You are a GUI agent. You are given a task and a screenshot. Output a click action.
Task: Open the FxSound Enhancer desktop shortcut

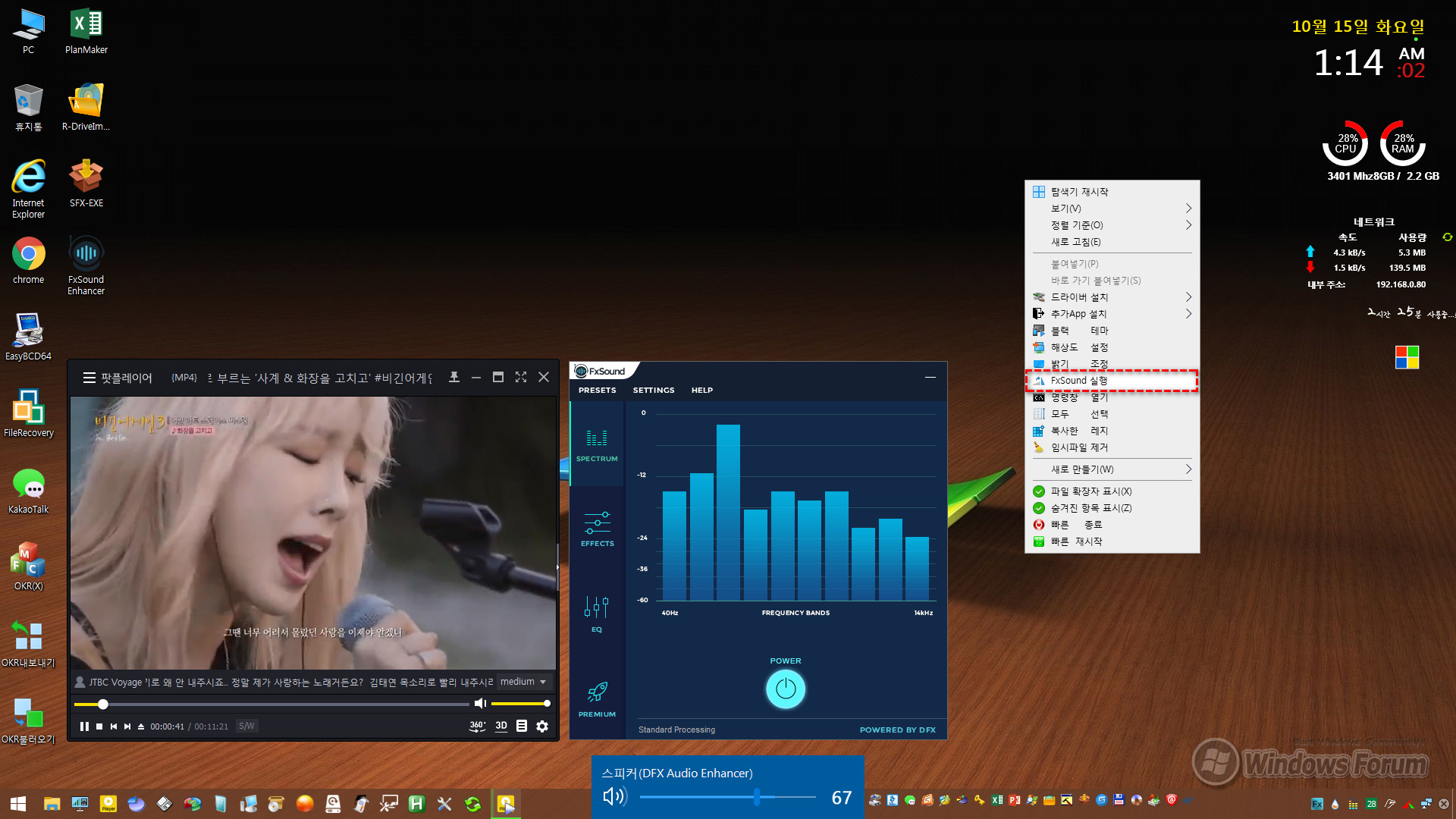86,265
